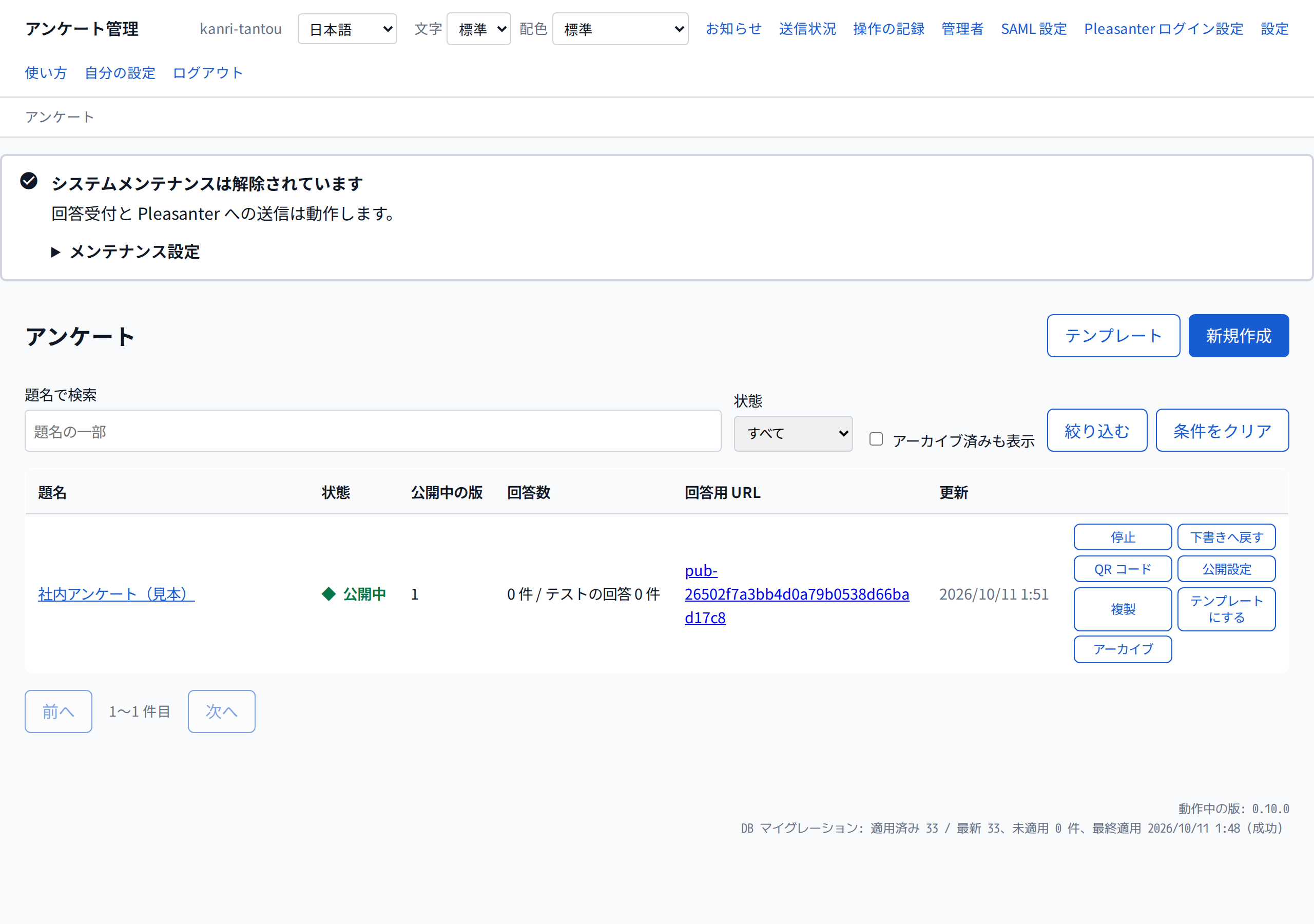Open the お知らせ menu item
1314x924 pixels.
coord(733,29)
